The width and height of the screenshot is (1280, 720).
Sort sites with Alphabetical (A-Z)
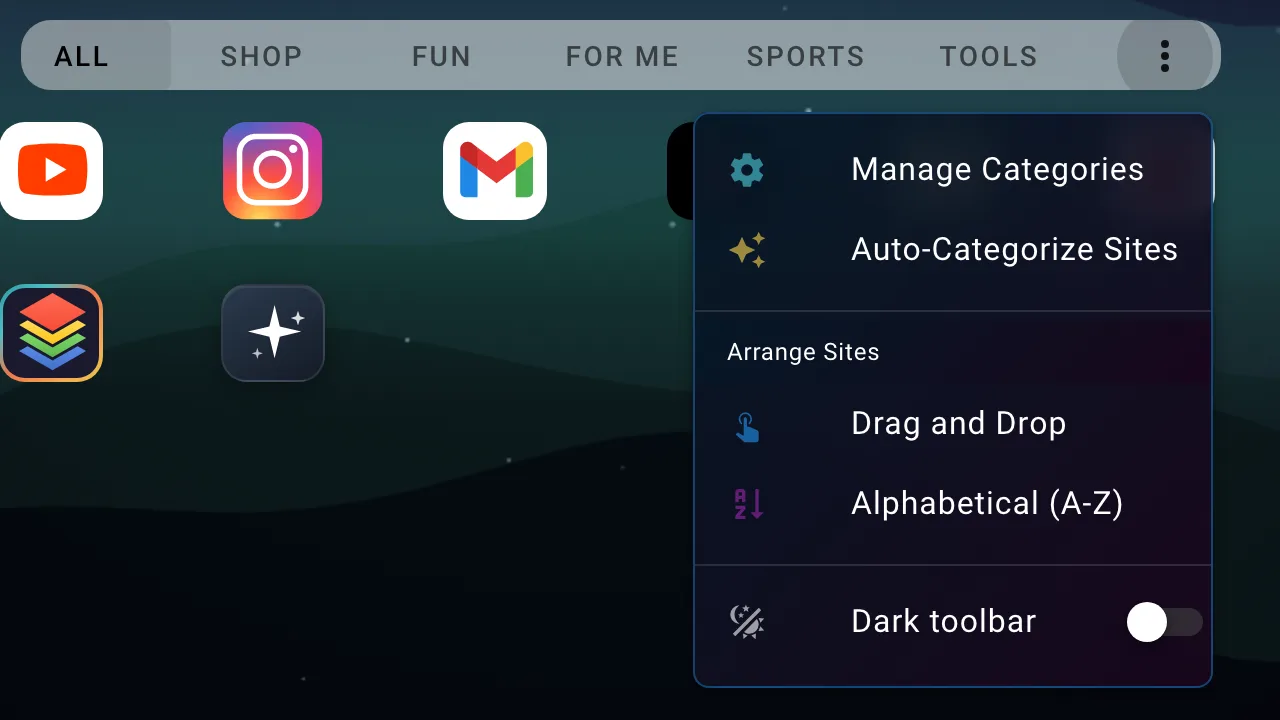pyautogui.click(x=953, y=504)
